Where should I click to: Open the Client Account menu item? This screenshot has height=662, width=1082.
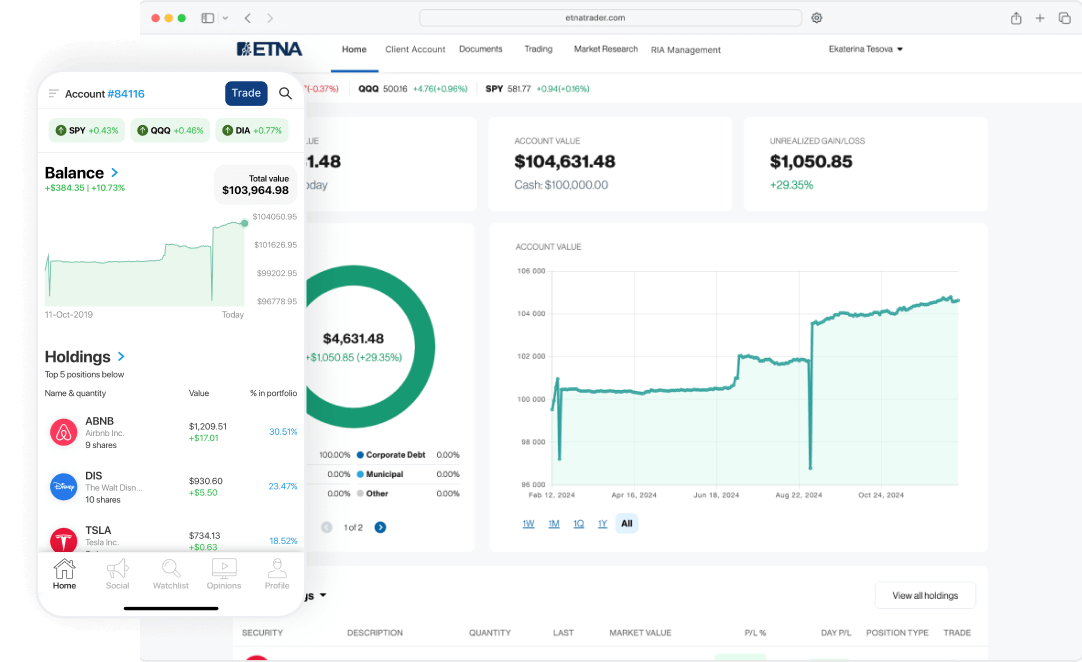pos(415,49)
